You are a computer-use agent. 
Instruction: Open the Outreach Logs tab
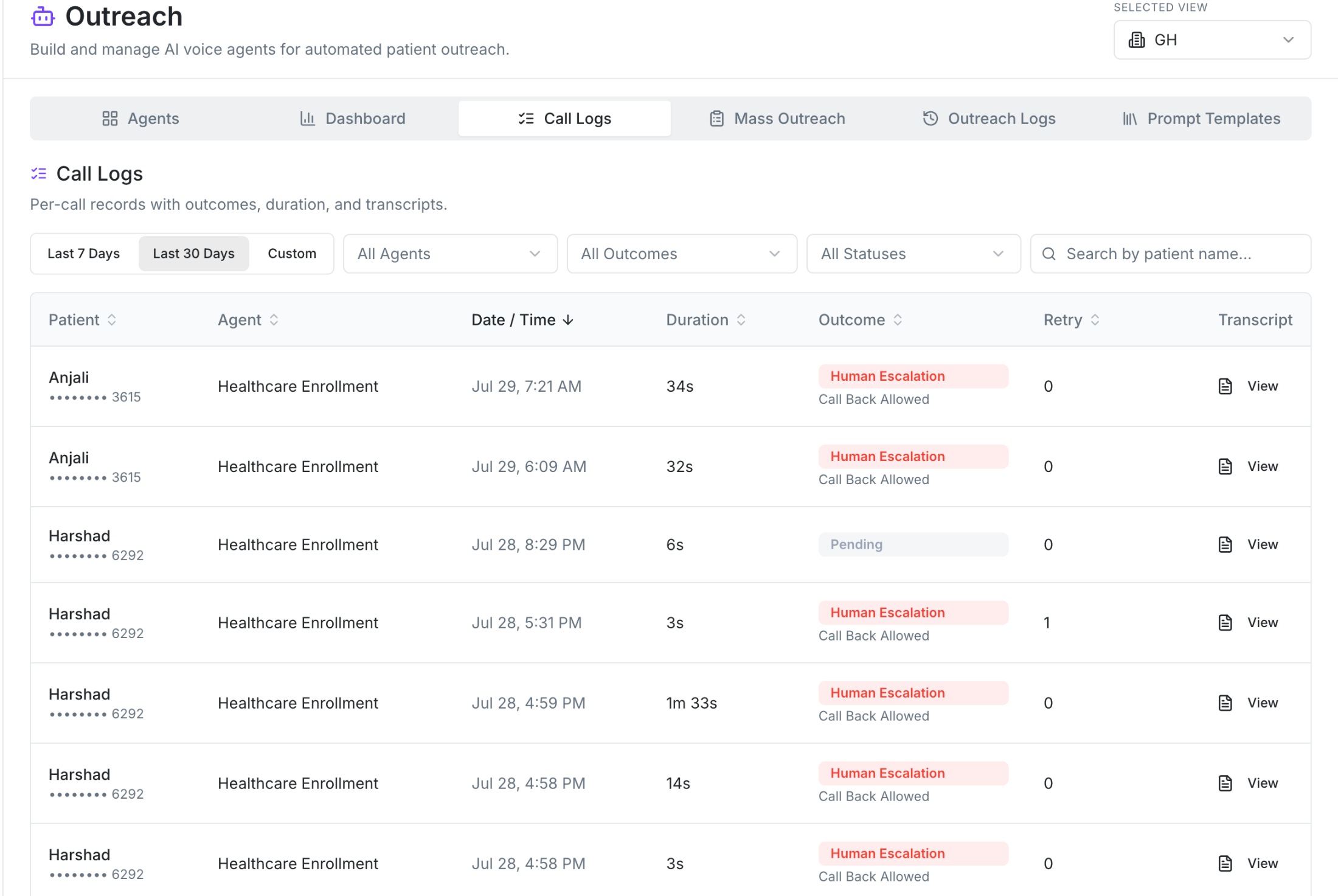989,119
